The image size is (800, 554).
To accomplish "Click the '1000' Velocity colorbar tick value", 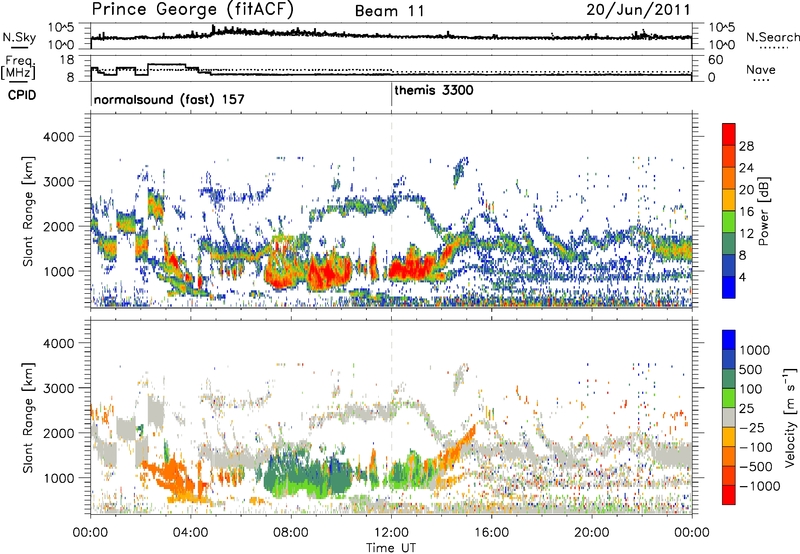I will pyautogui.click(x=754, y=350).
